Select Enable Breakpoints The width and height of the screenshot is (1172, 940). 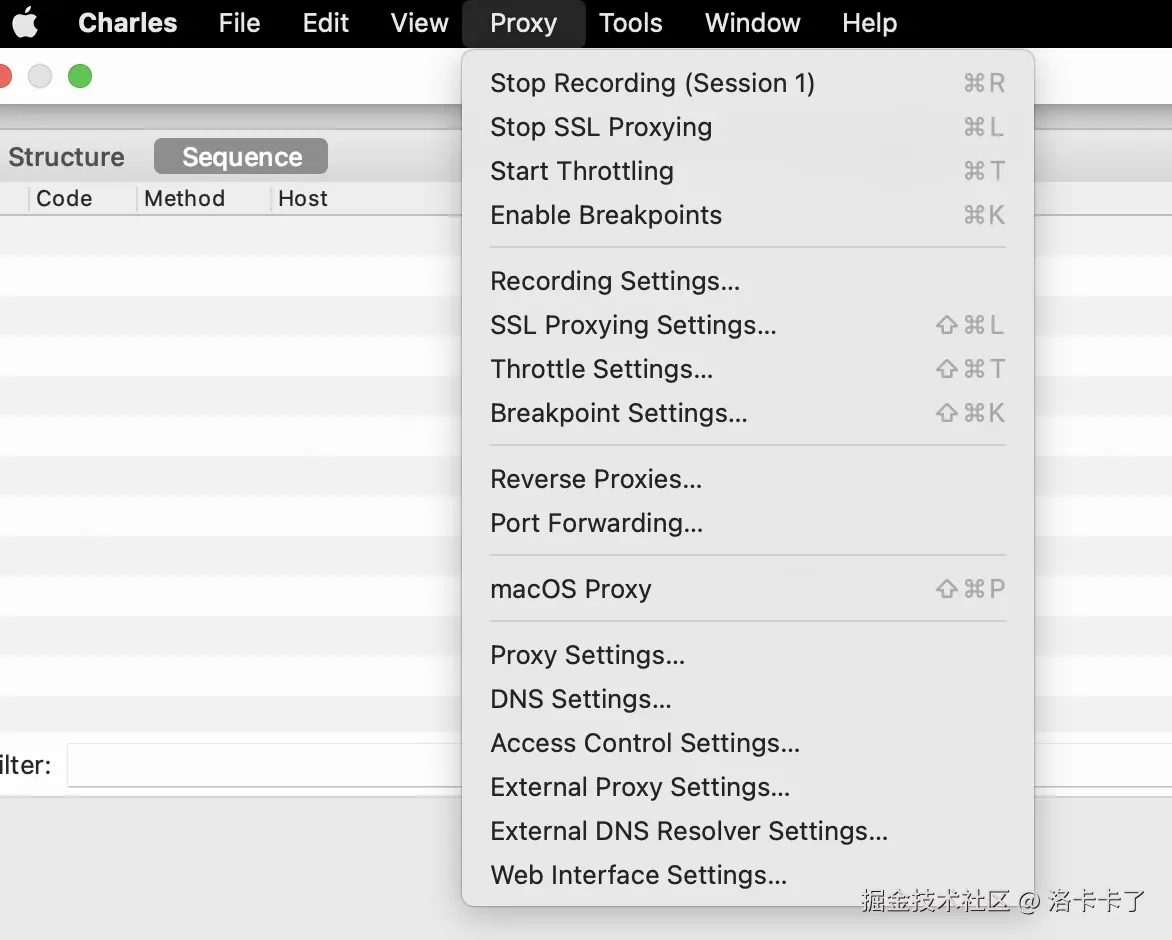pos(747,215)
